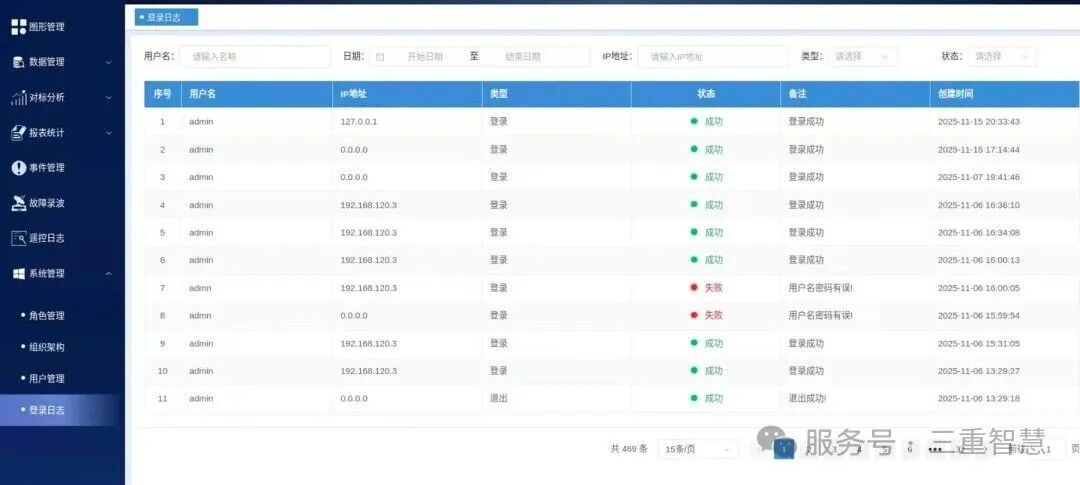This screenshot has width=1080, height=485.
Task: Click the IP地址 column header
Action: [x=407, y=94]
